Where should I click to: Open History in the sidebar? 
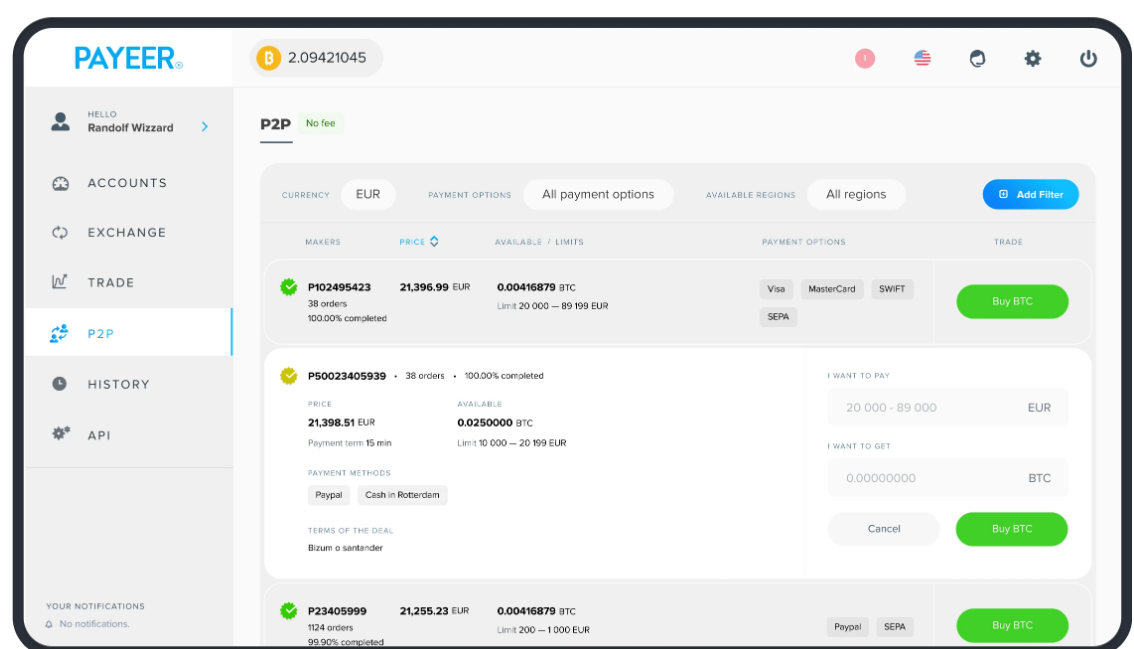118,384
